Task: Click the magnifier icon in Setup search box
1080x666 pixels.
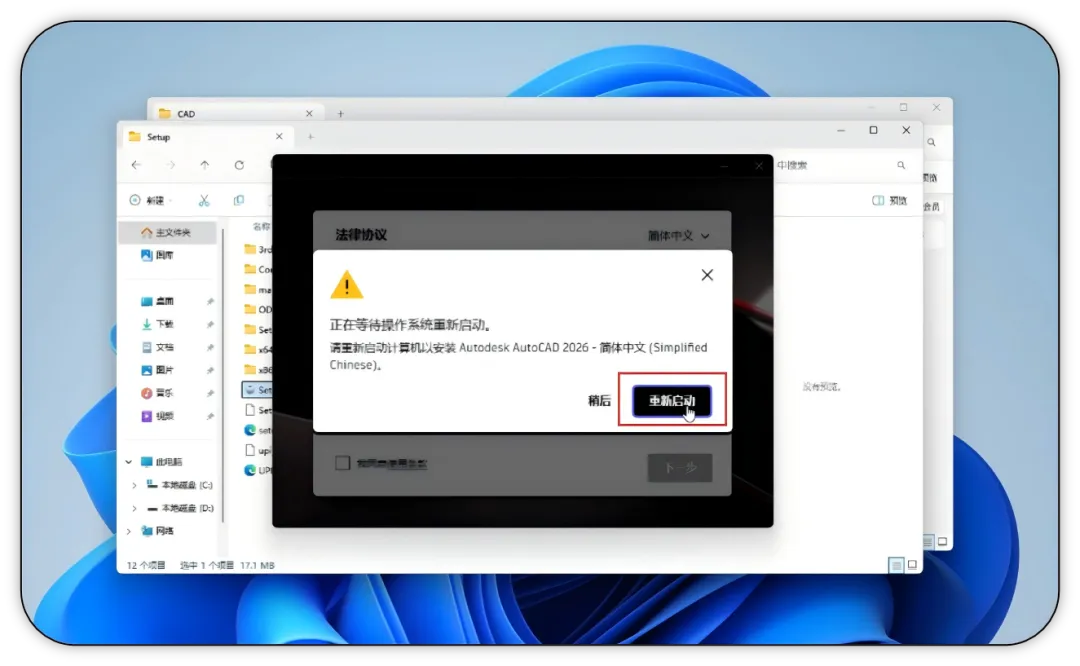Action: point(901,165)
